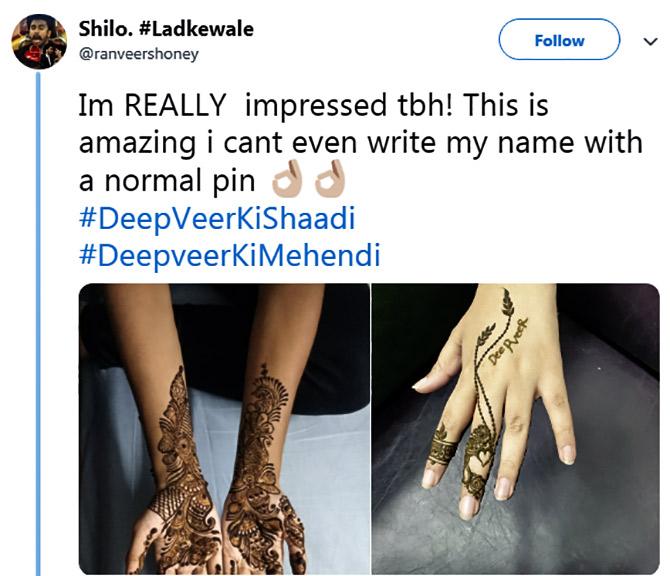Screen dimensions: 670x576
Task: Click the word 'REALLY' in the tweet
Action: (x=175, y=105)
